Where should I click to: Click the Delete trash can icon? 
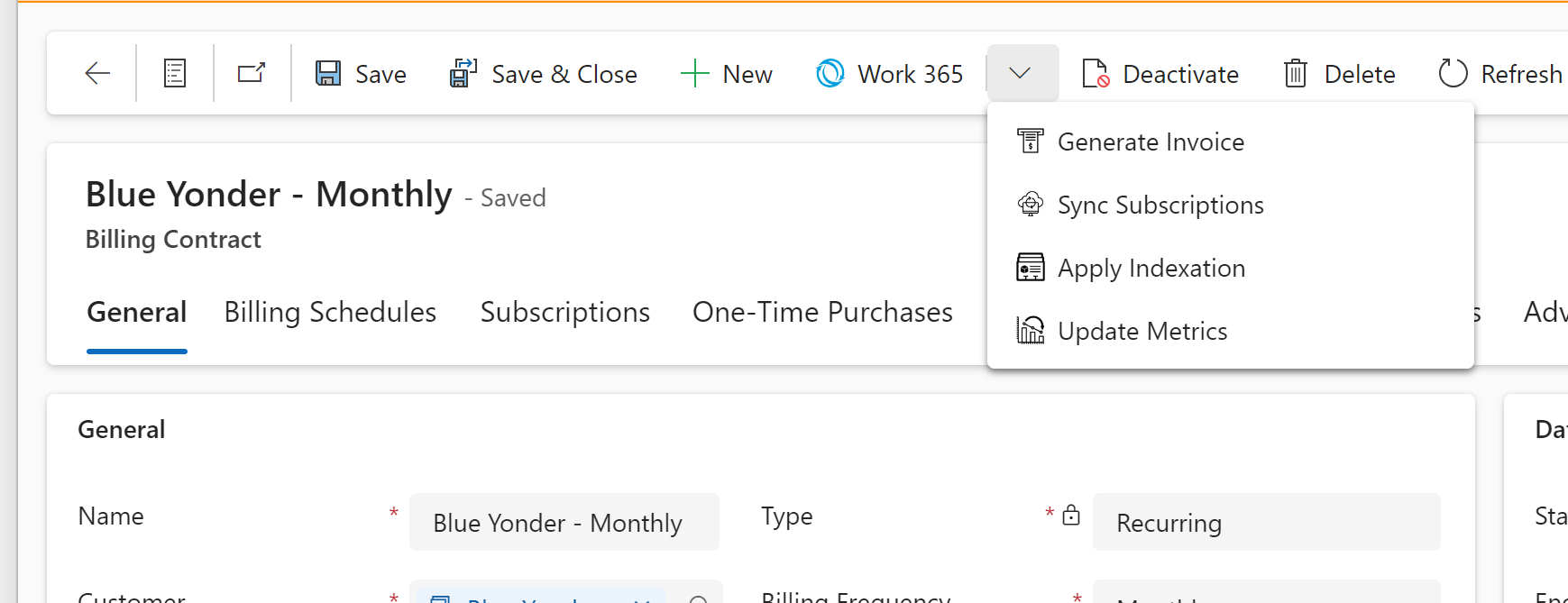click(x=1296, y=73)
